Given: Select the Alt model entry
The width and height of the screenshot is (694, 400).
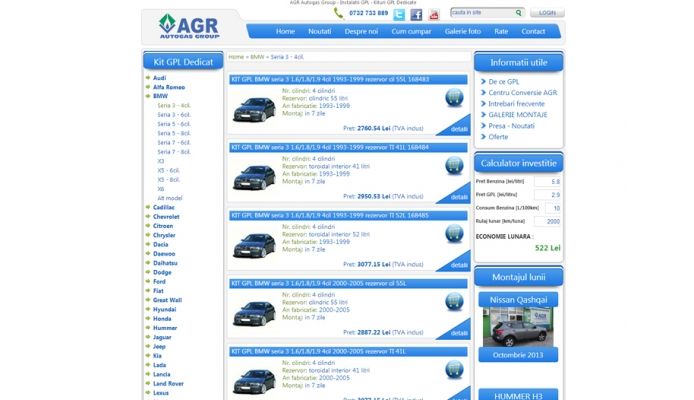Looking at the screenshot, I should pyautogui.click(x=170, y=198).
